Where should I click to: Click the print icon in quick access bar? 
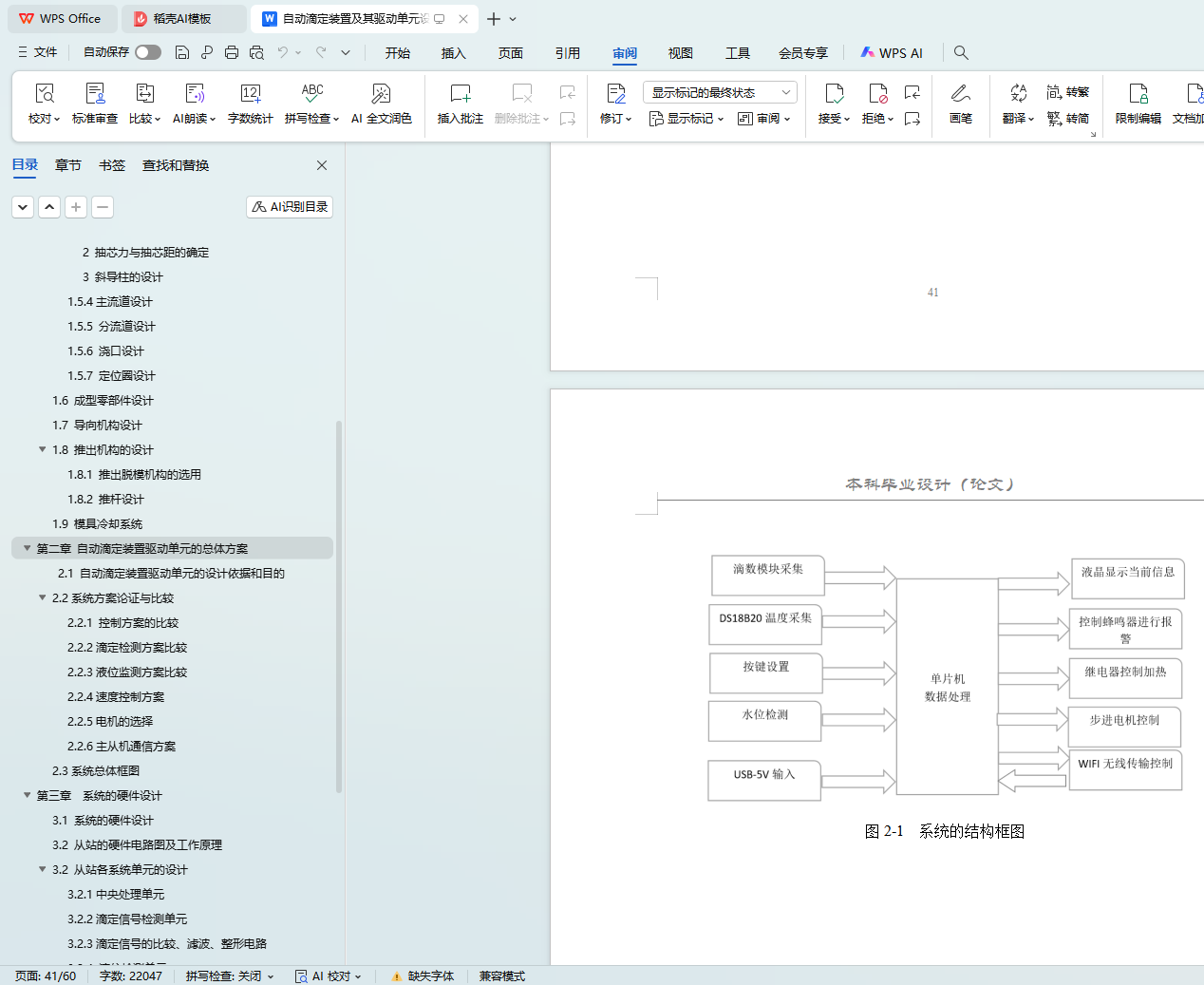tap(232, 52)
